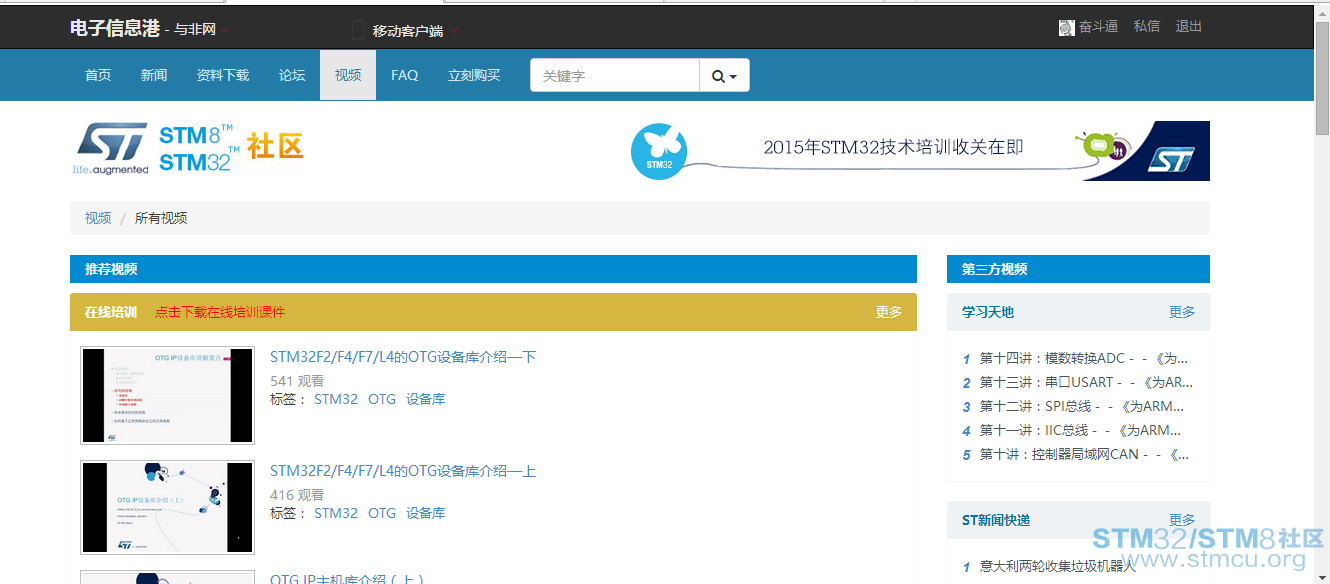Click STM32 tag under the 541 观看 video

336,399
